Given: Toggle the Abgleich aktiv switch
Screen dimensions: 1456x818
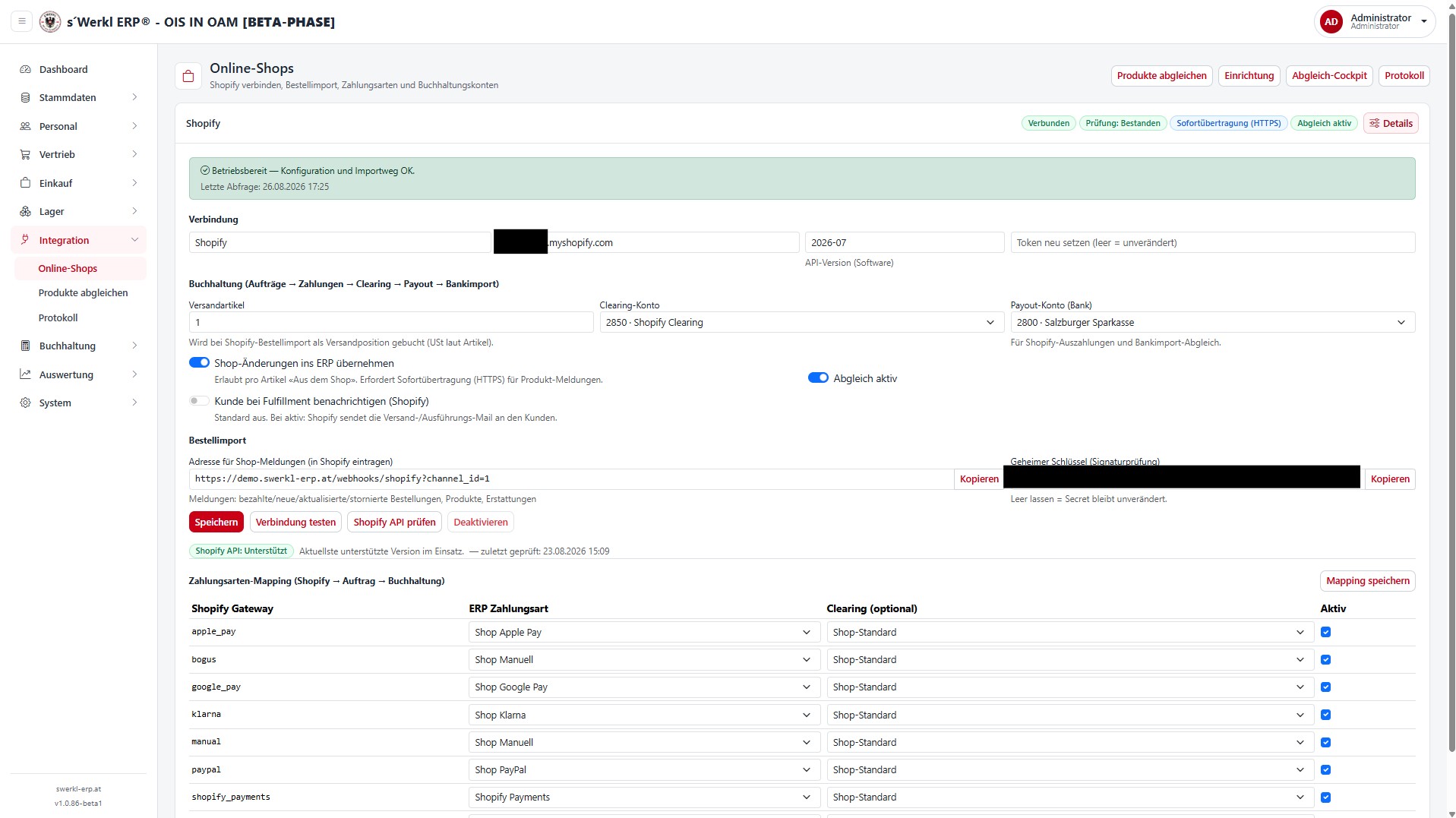Looking at the screenshot, I should [818, 377].
